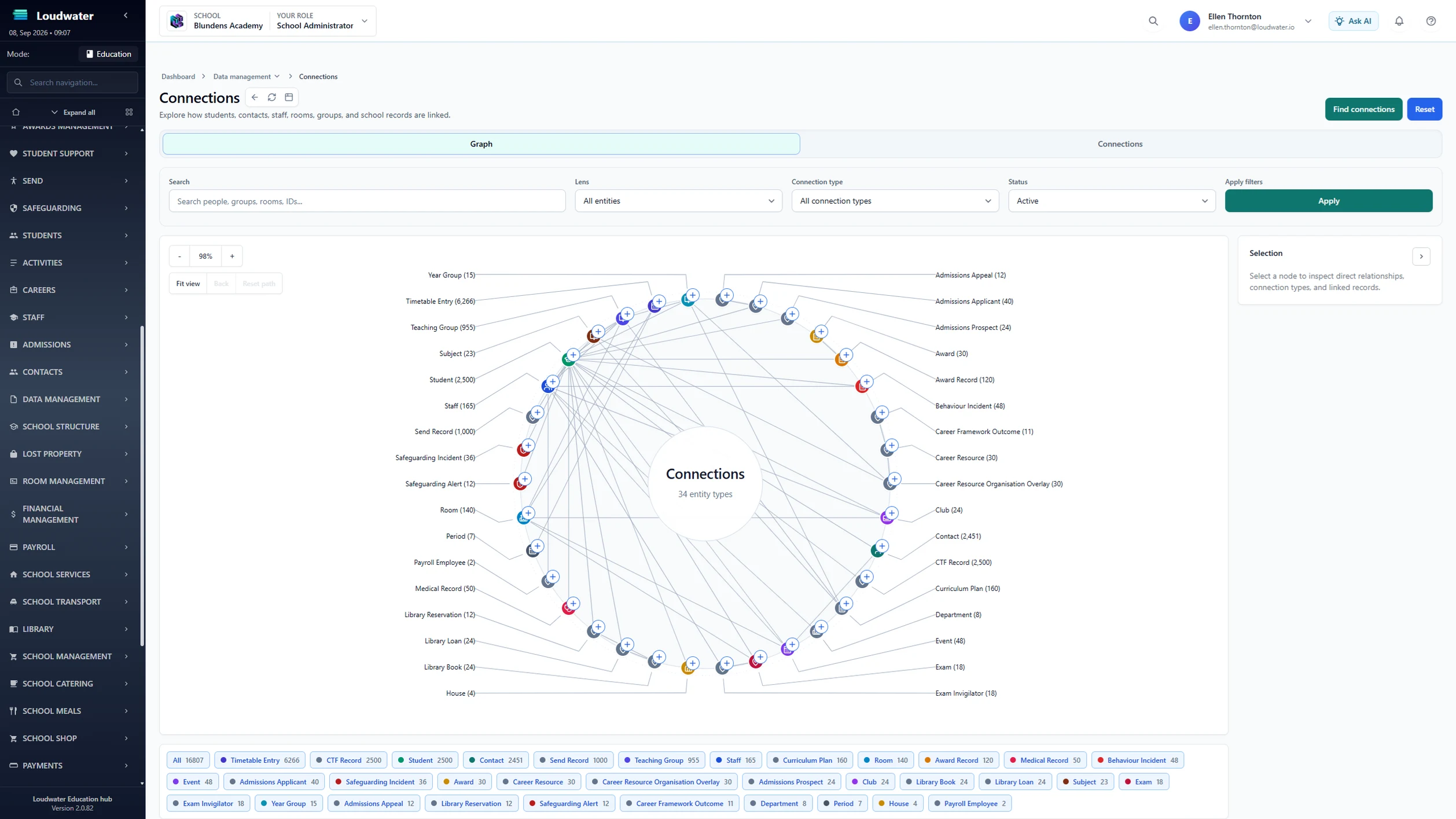The height and width of the screenshot is (819, 1456).
Task: Click the Room (140) node plus icon
Action: click(528, 513)
